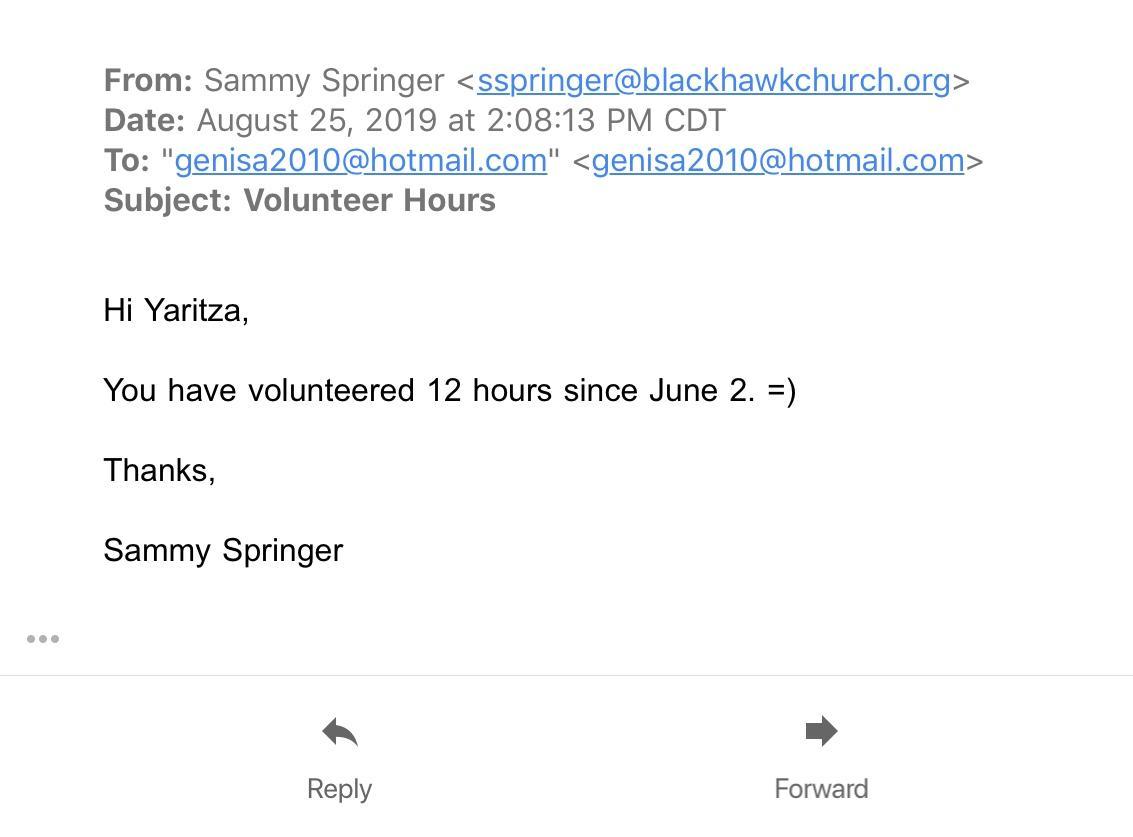Click the Volunteer Hours subject text

tap(369, 200)
